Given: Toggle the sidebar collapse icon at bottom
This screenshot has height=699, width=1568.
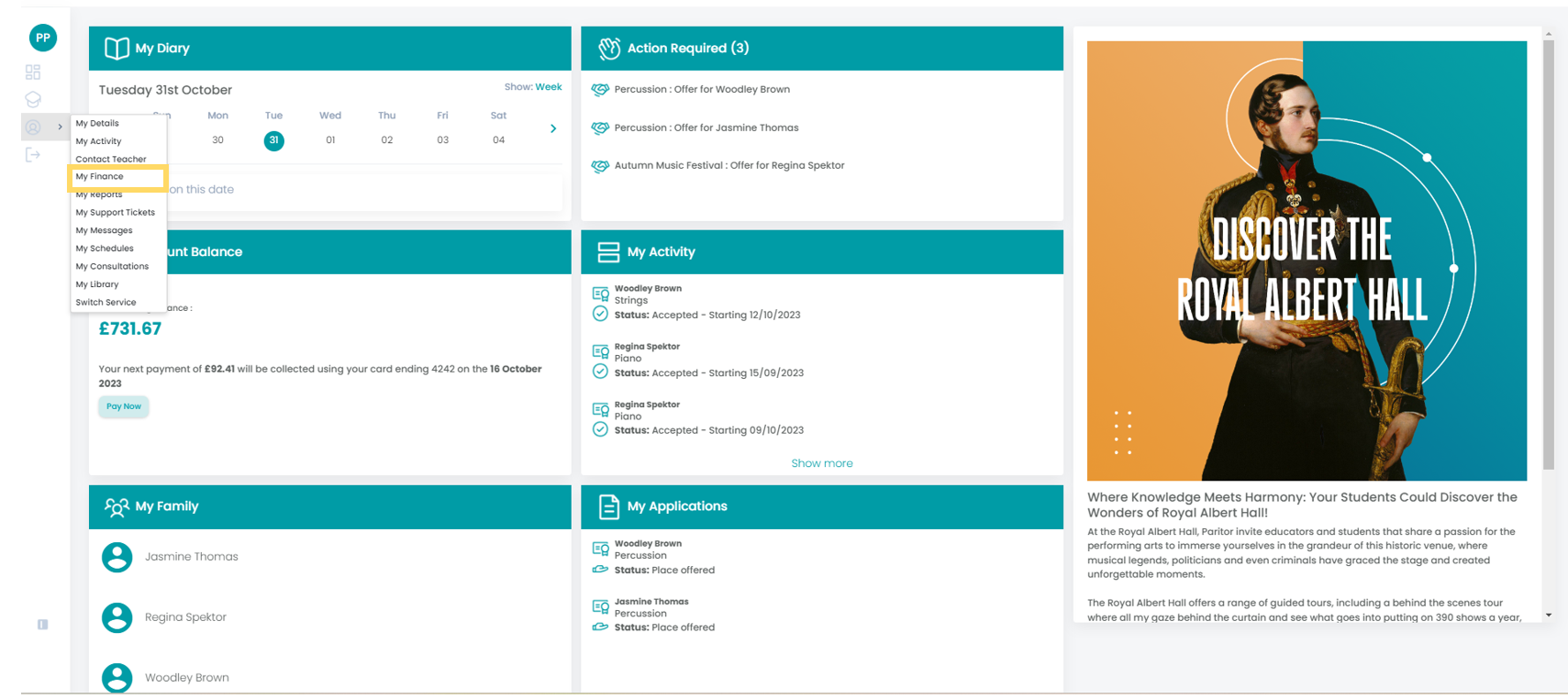Looking at the screenshot, I should click(42, 625).
